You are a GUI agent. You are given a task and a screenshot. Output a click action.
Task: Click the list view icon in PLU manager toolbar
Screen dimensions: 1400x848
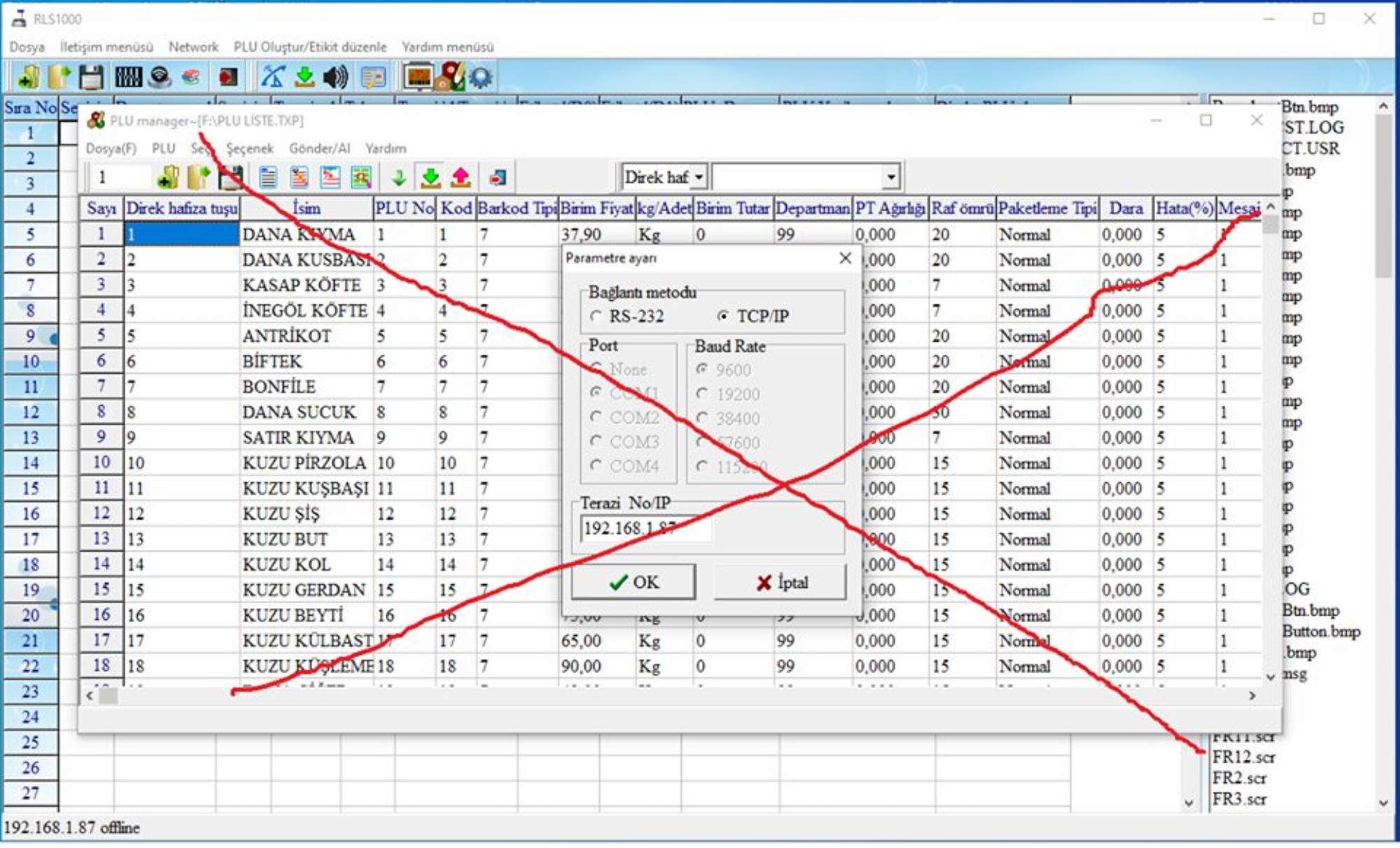[x=267, y=178]
